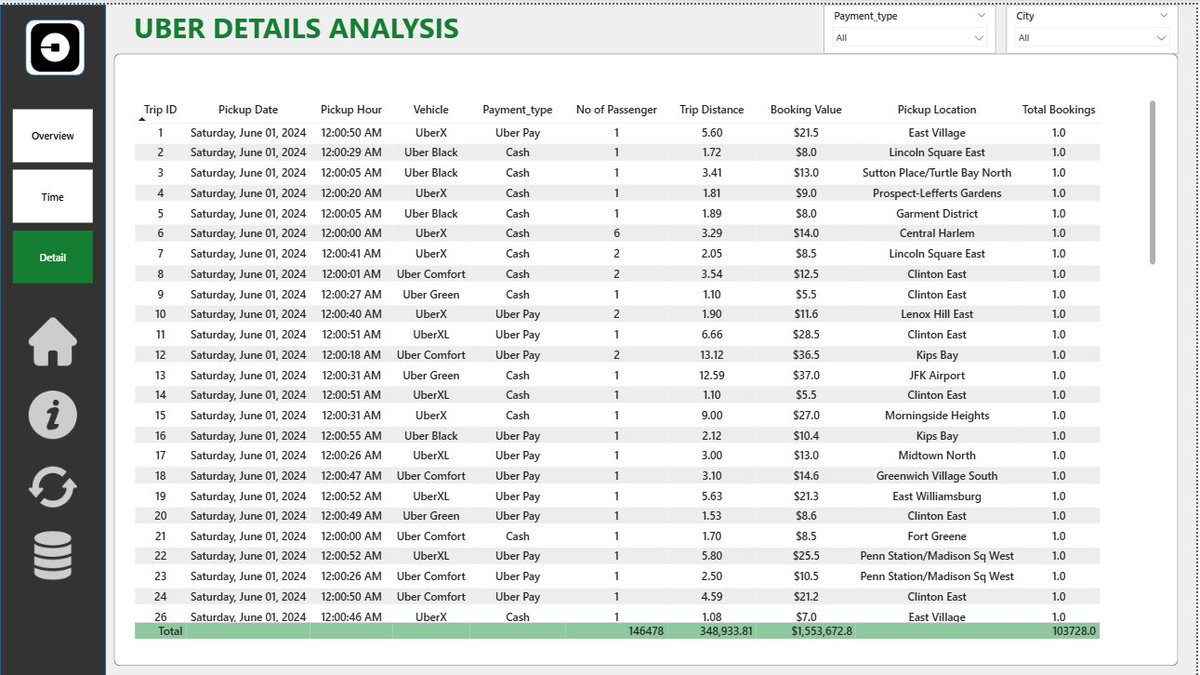Open City field dropdown chevron
Screen dimensions: 1200x675
coord(1163,16)
